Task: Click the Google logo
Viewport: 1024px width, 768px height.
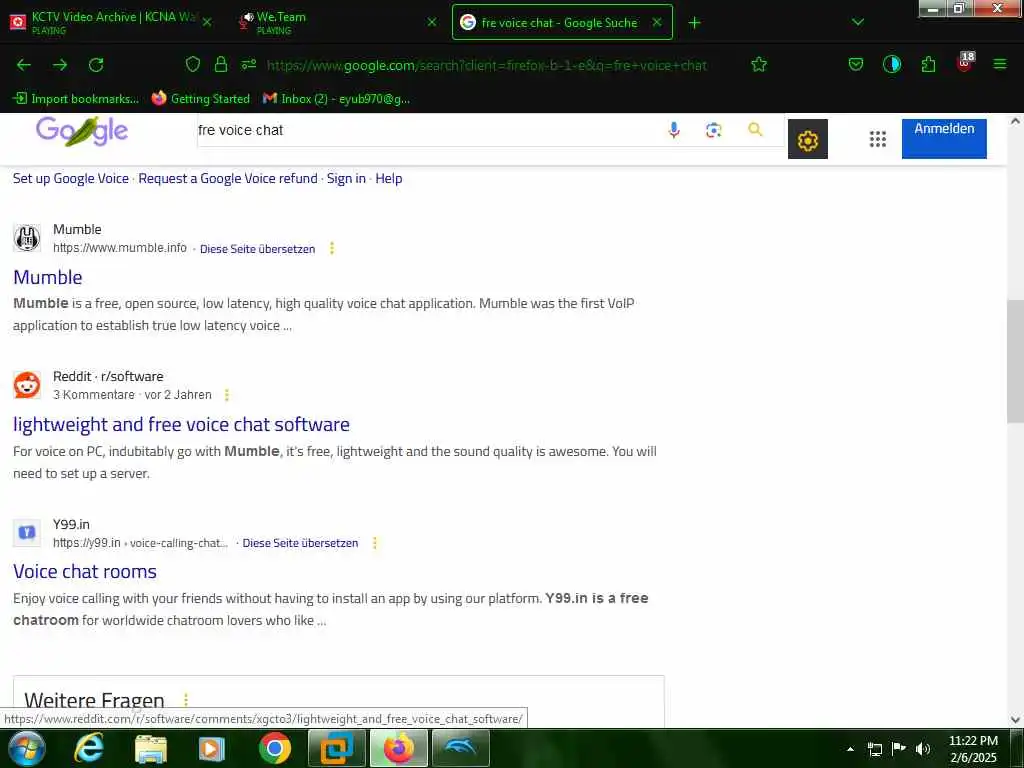Action: (82, 131)
